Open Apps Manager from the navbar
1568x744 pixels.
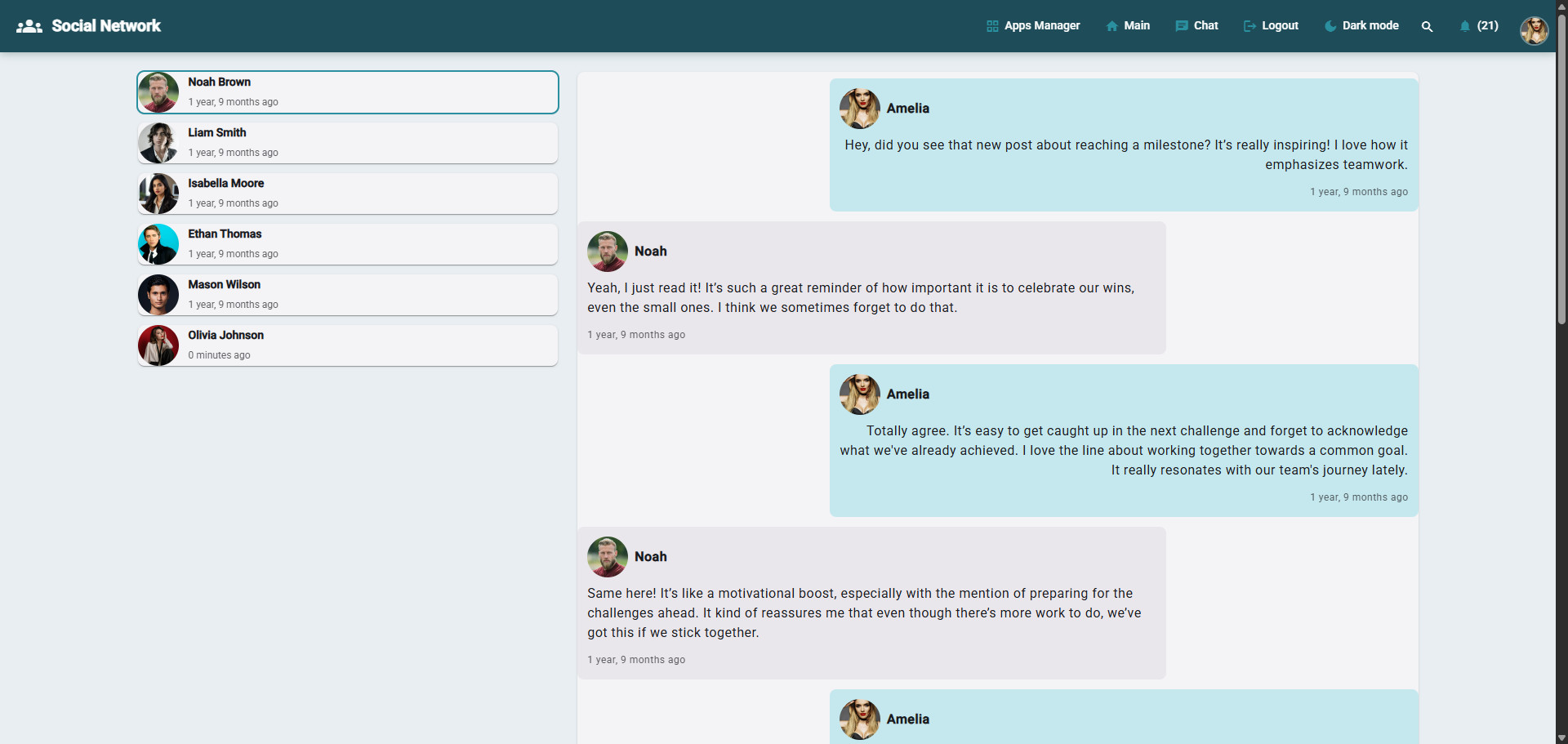pos(1033,26)
